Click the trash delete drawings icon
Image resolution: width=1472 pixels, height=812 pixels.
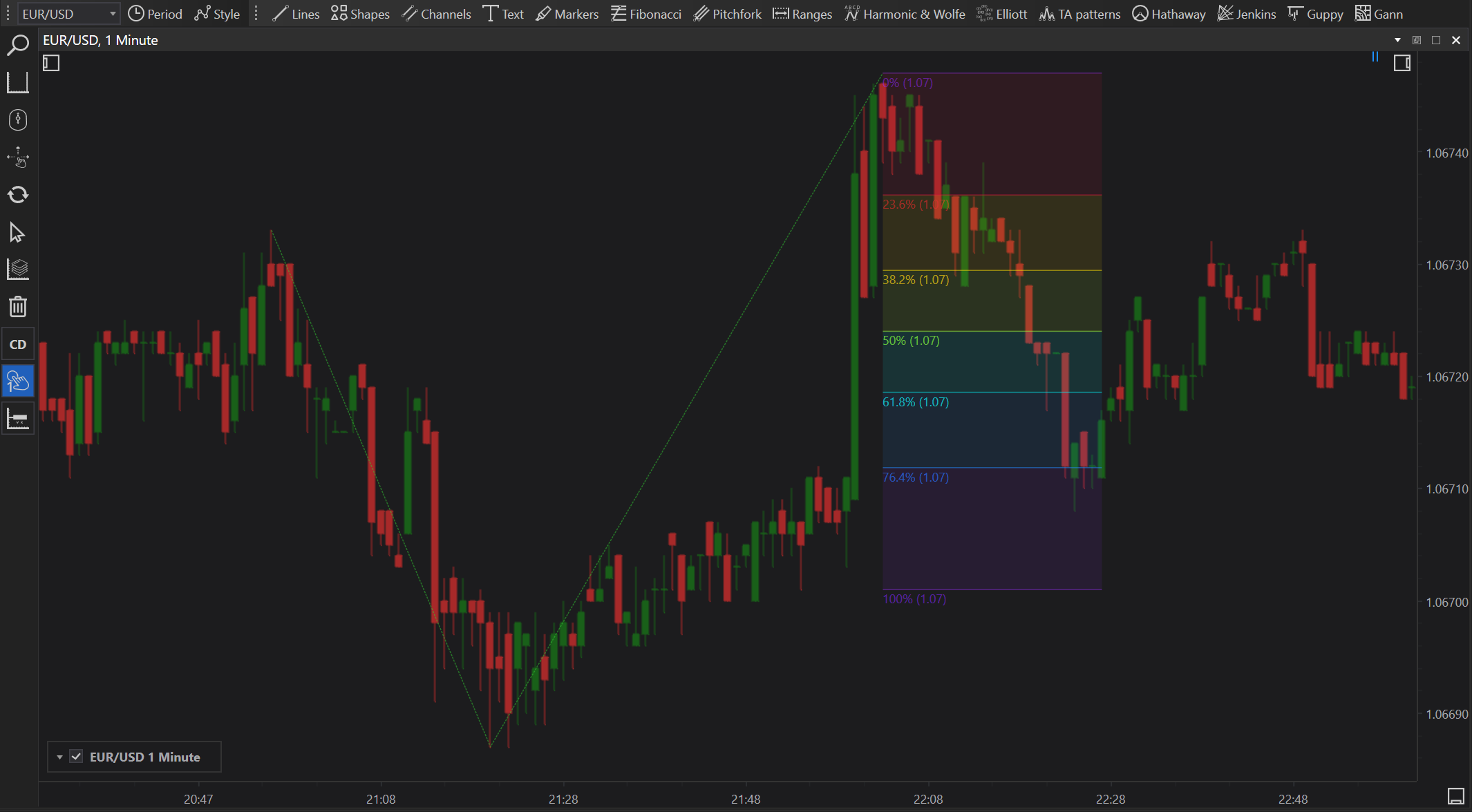pyautogui.click(x=17, y=307)
